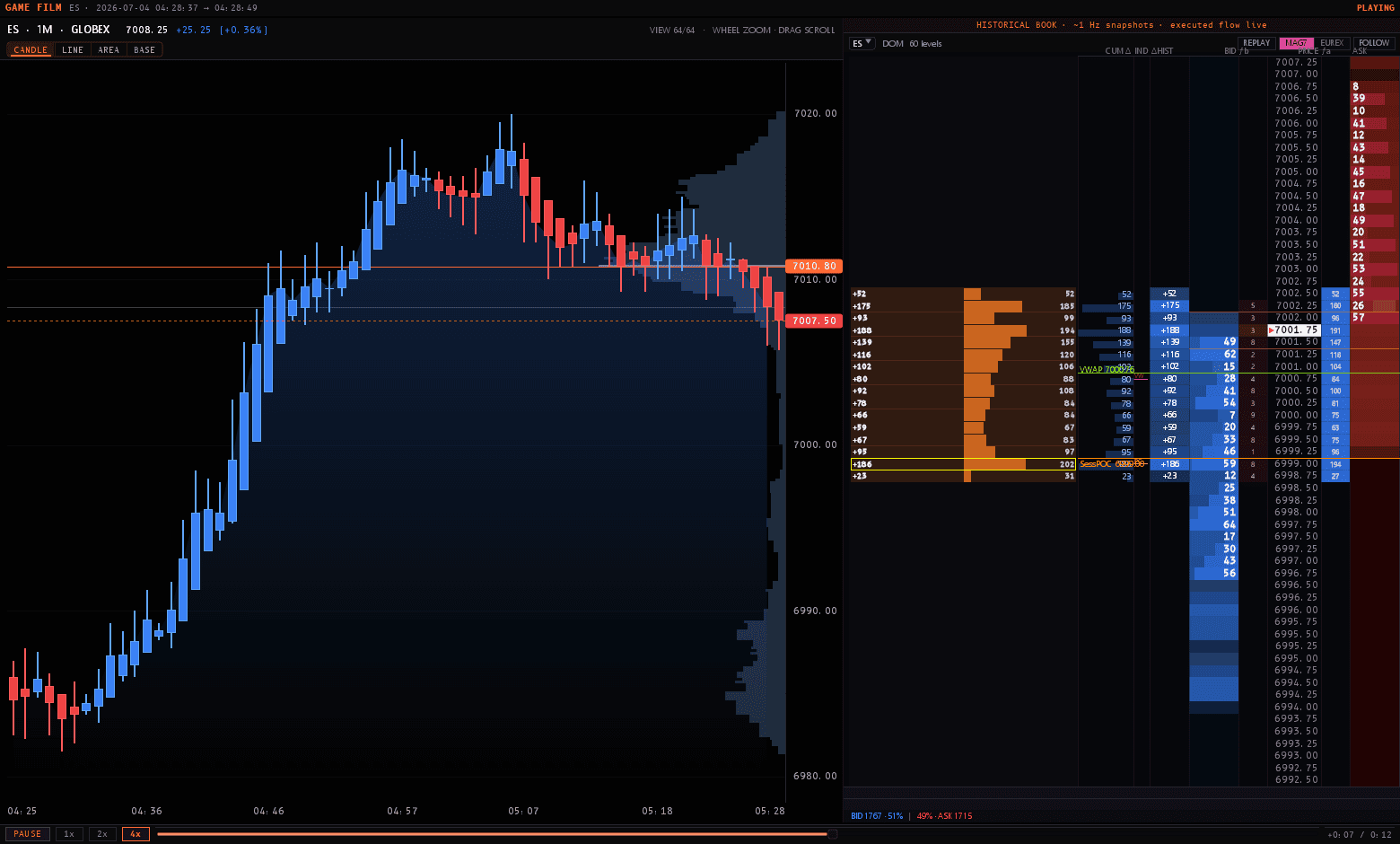
Task: Toggle the EUREX filter
Action: tap(1332, 43)
